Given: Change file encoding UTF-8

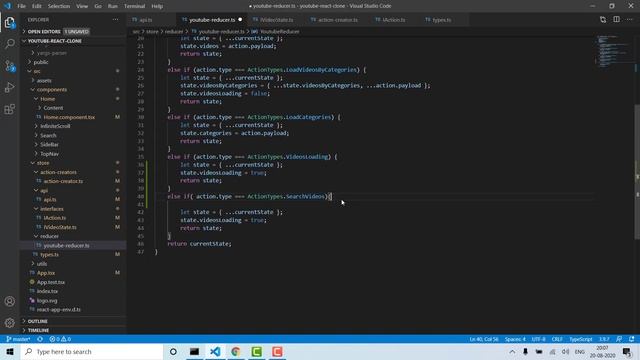Looking at the screenshot, I should [538, 339].
